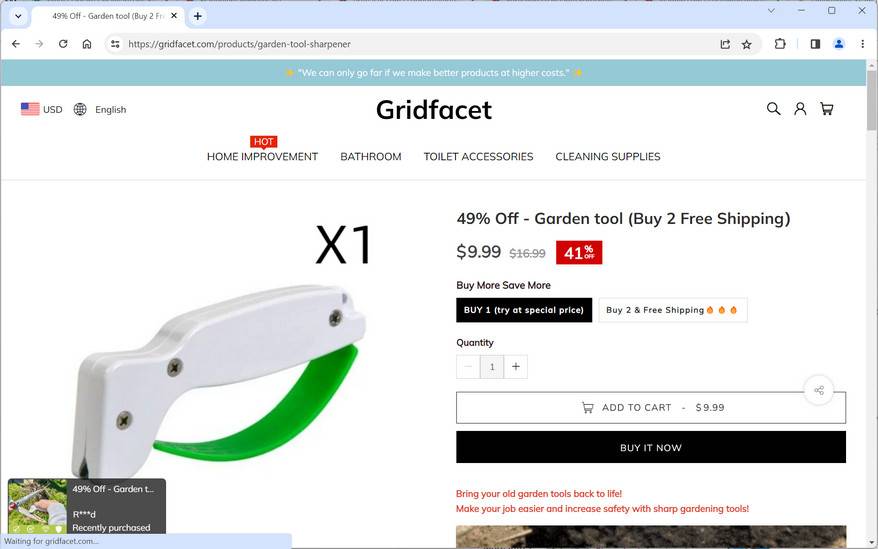Reload the page in the browser
878x549 pixels.
[x=63, y=44]
